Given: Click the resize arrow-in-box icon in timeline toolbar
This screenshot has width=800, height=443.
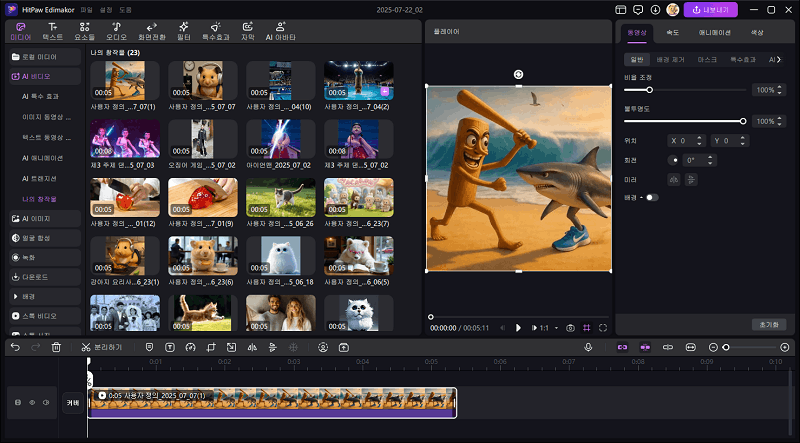Looking at the screenshot, I should [x=231, y=347].
